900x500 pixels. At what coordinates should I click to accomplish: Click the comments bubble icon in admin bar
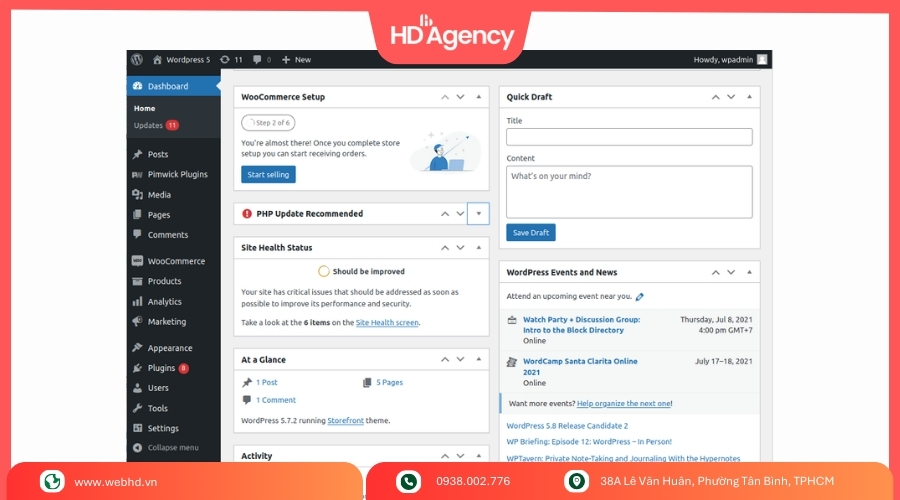[x=257, y=60]
